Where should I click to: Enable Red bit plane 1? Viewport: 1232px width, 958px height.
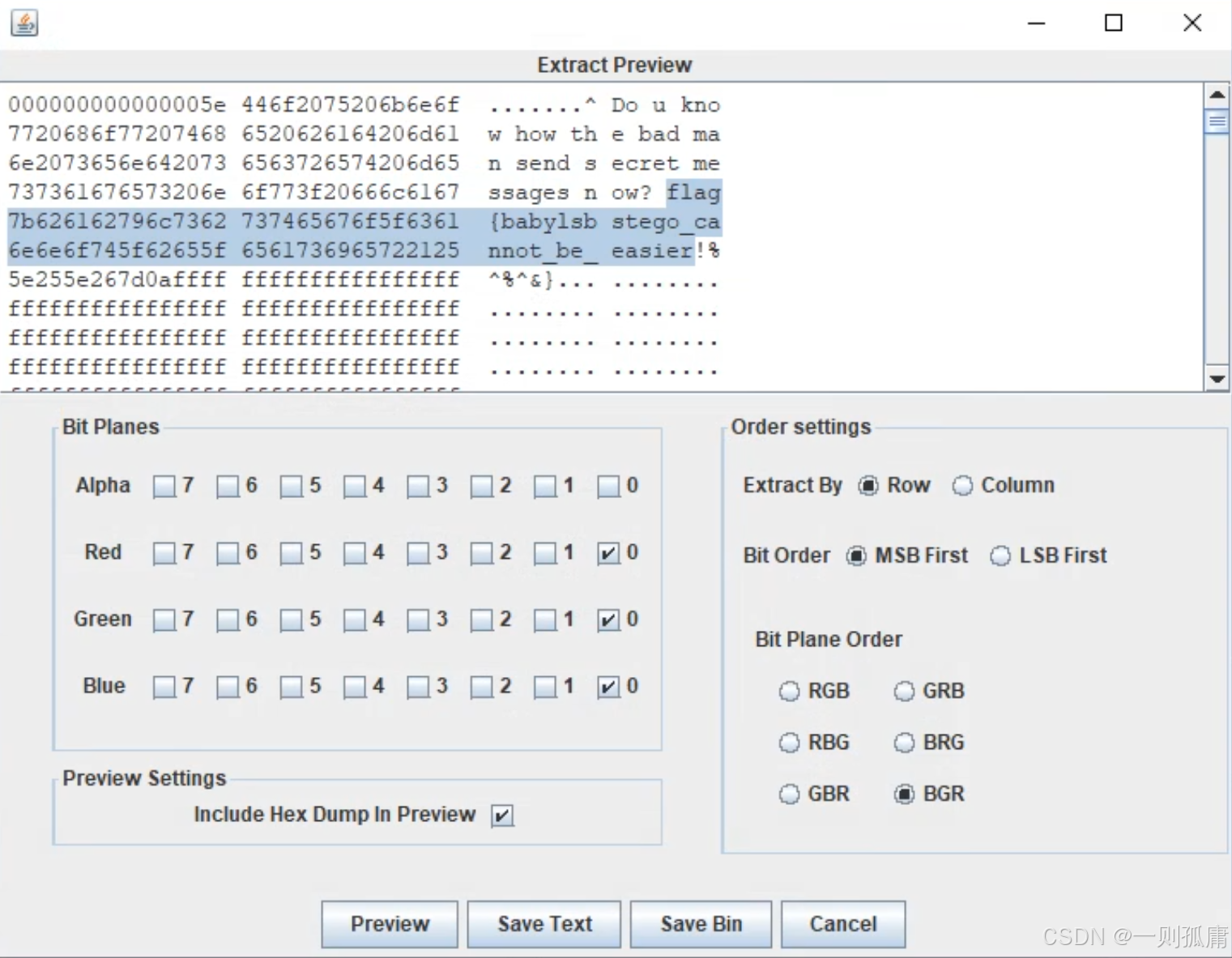544,553
